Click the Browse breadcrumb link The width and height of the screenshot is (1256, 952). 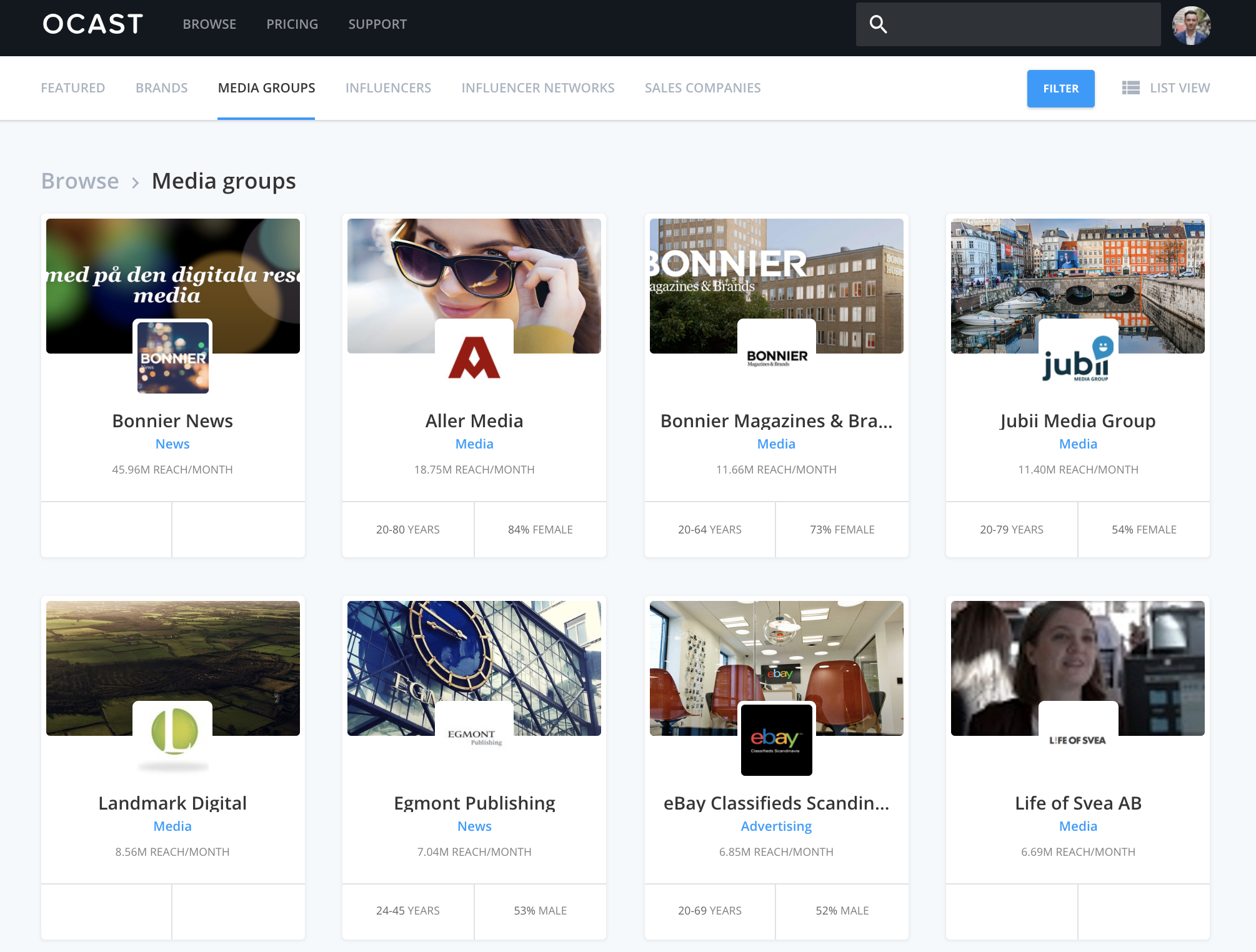pos(80,181)
